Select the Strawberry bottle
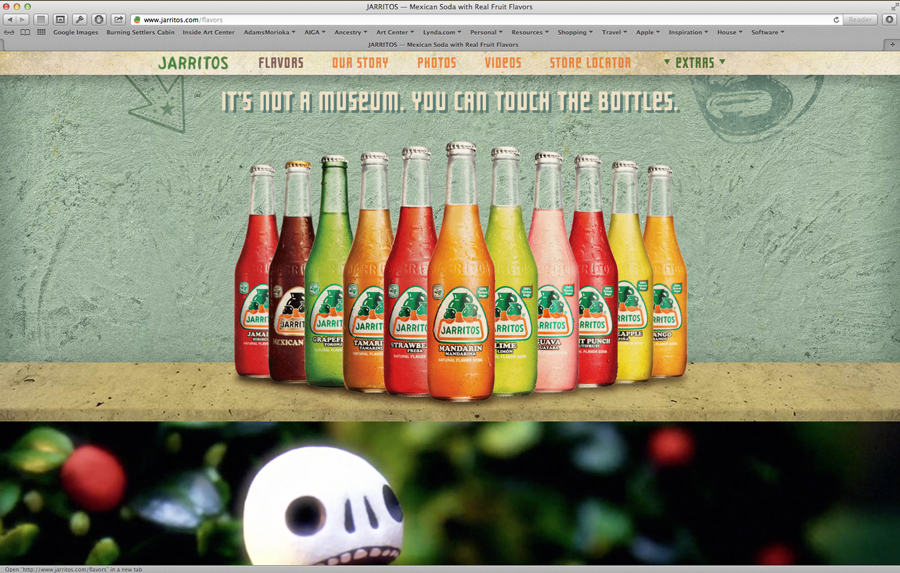The height and width of the screenshot is (573, 900). [408, 270]
